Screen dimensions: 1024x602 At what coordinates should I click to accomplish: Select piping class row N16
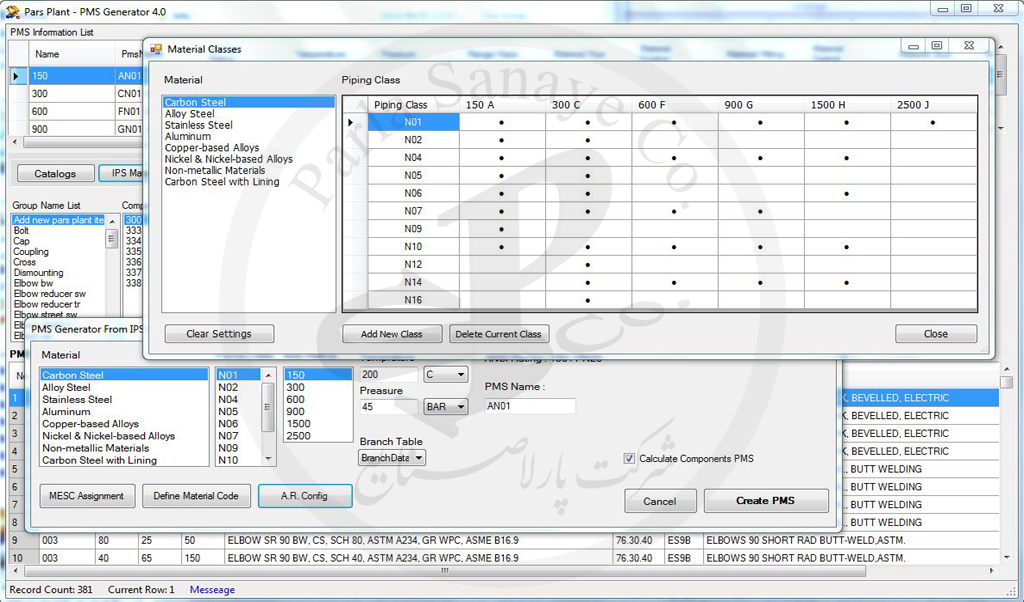pyautogui.click(x=413, y=300)
